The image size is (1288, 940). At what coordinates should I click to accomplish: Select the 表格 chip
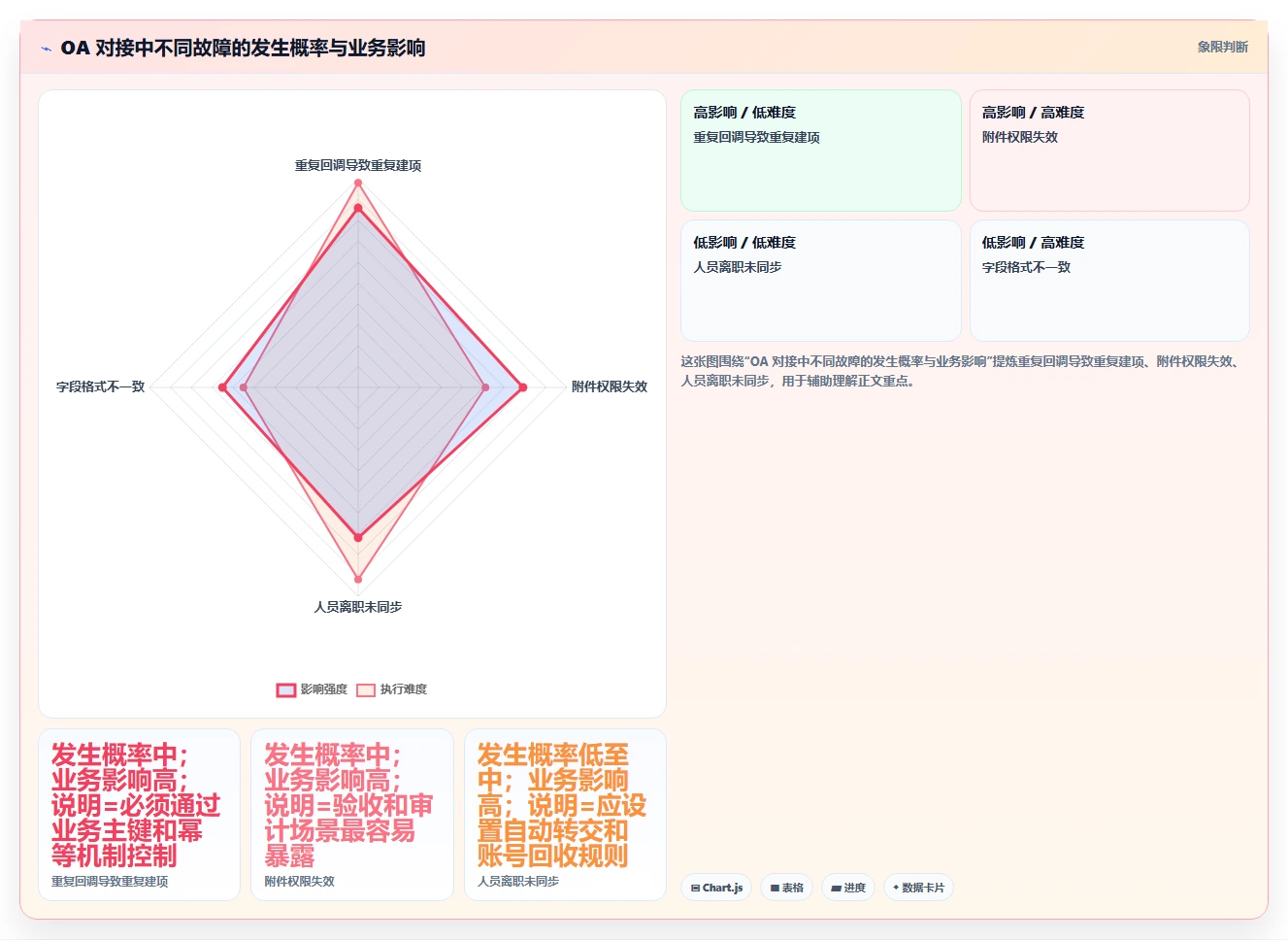tap(786, 888)
